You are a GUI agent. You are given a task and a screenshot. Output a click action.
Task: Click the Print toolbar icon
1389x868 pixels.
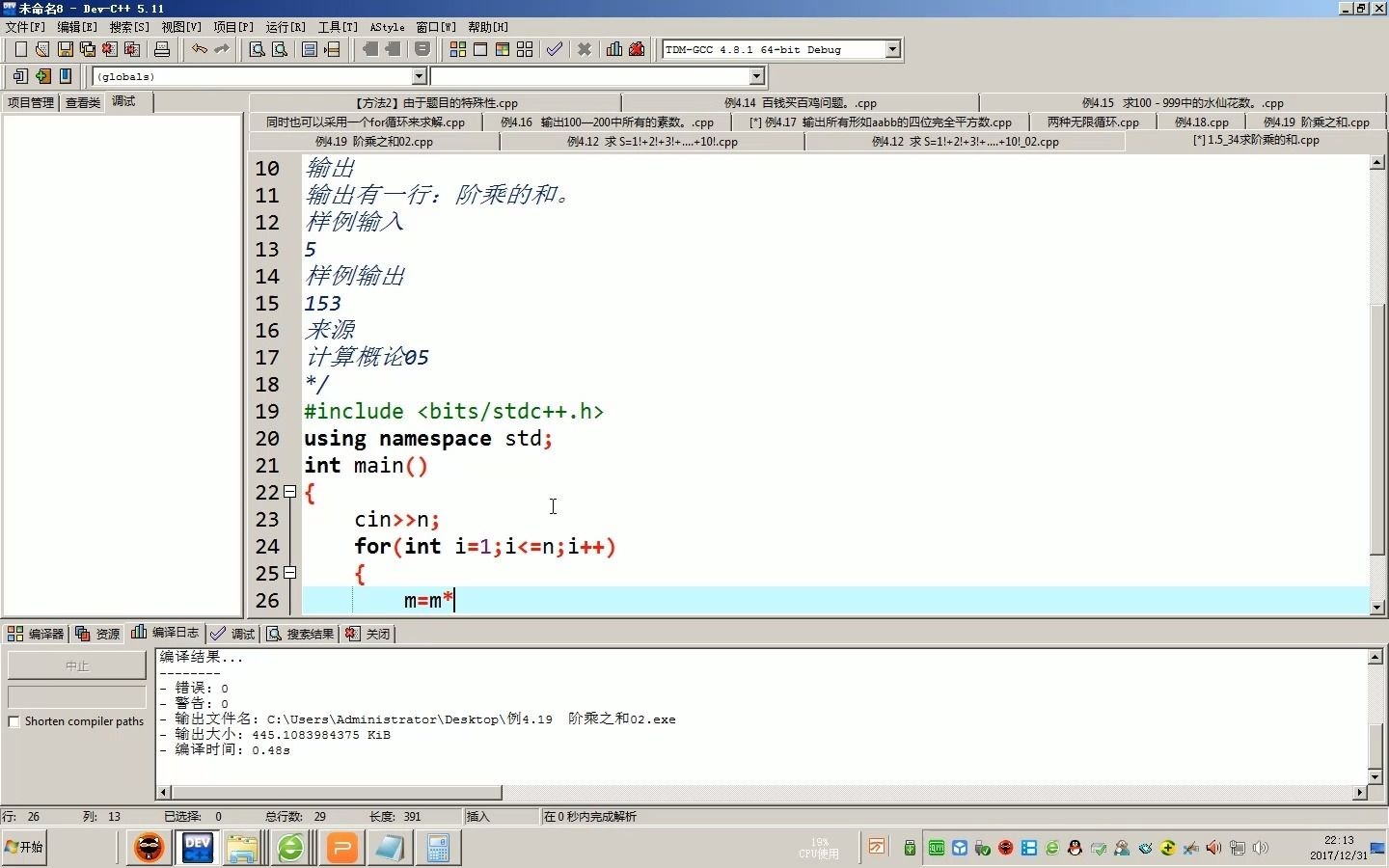[162, 49]
